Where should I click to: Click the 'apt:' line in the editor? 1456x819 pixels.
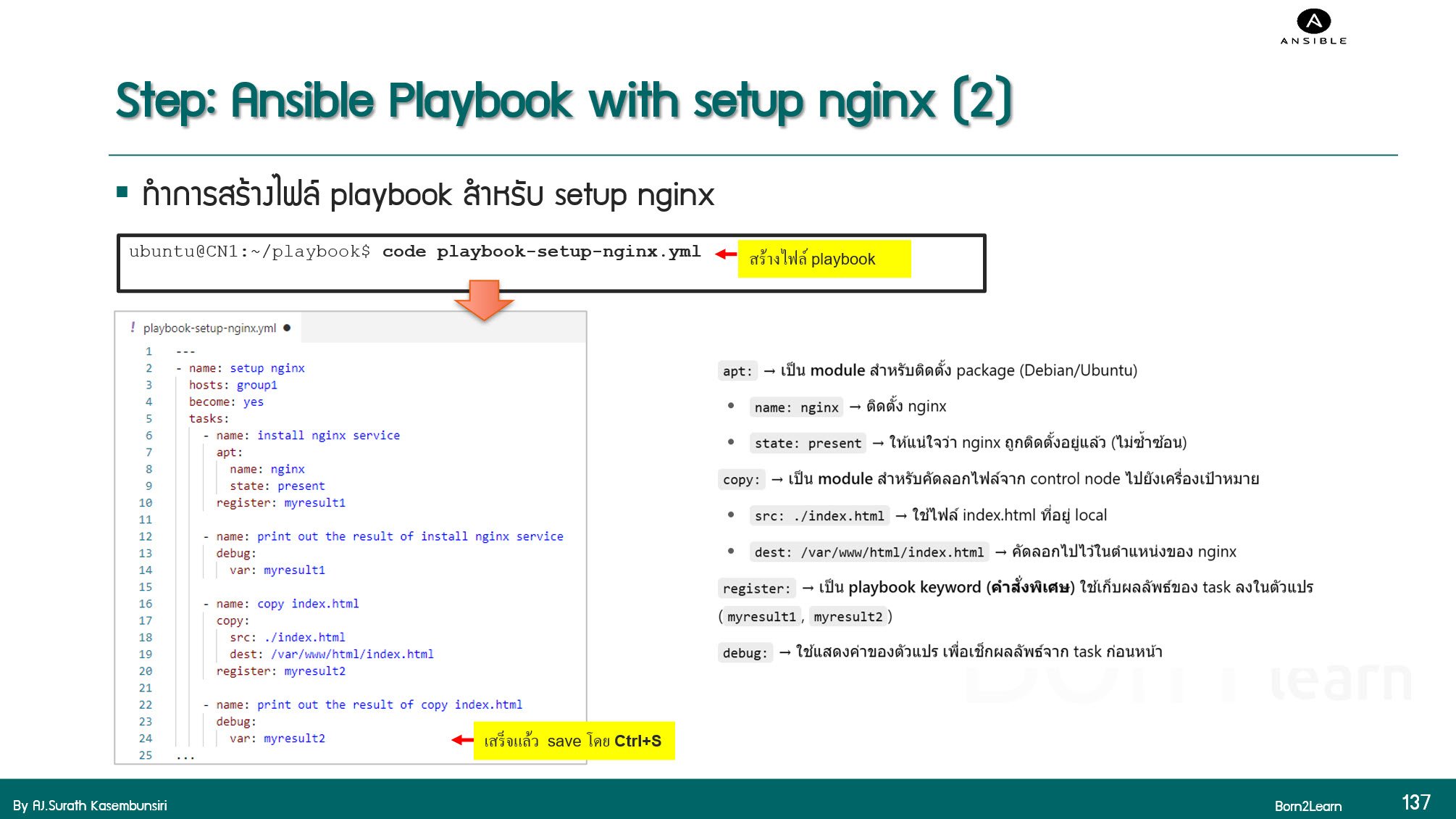[x=229, y=452]
